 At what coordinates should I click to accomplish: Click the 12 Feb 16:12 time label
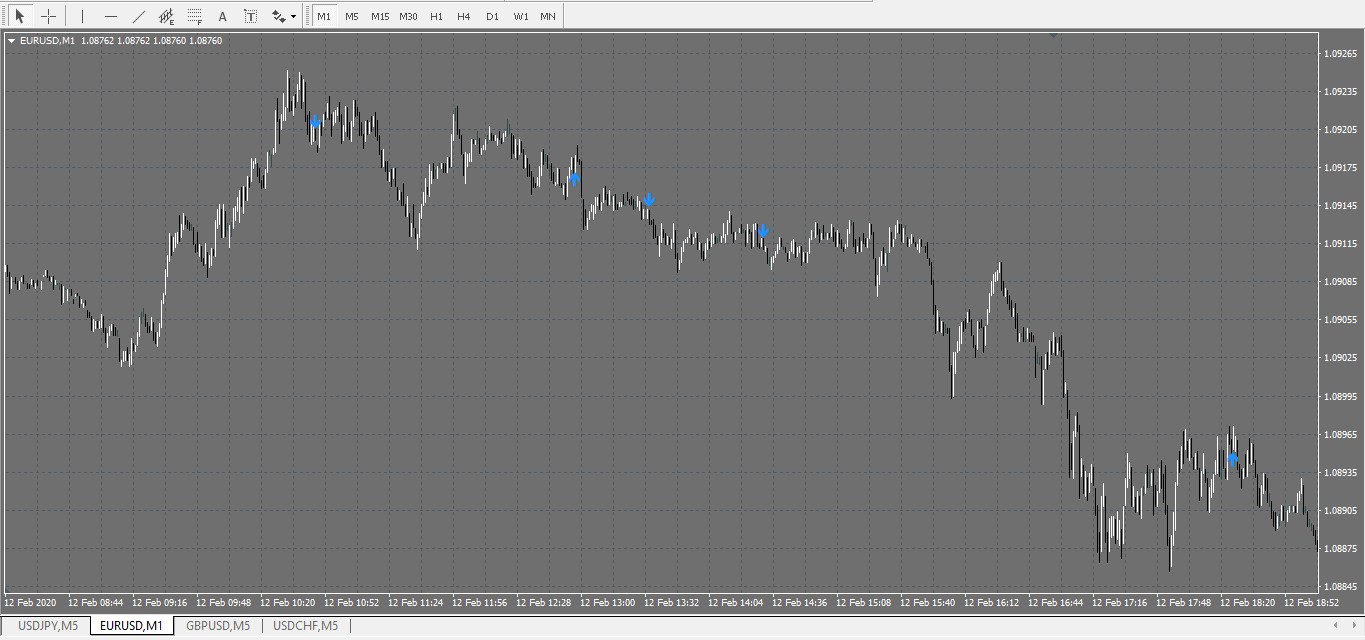pyautogui.click(x=991, y=603)
